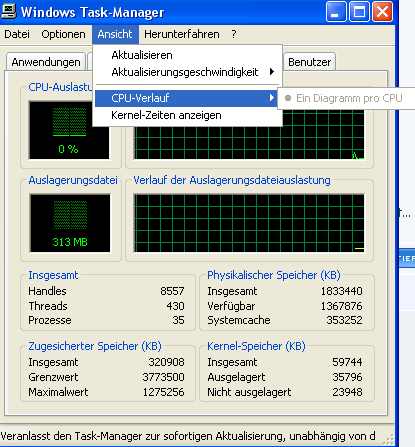Viewport: 415px width, 447px height.
Task: Switch to the Anwendungen tab
Action: point(46,62)
